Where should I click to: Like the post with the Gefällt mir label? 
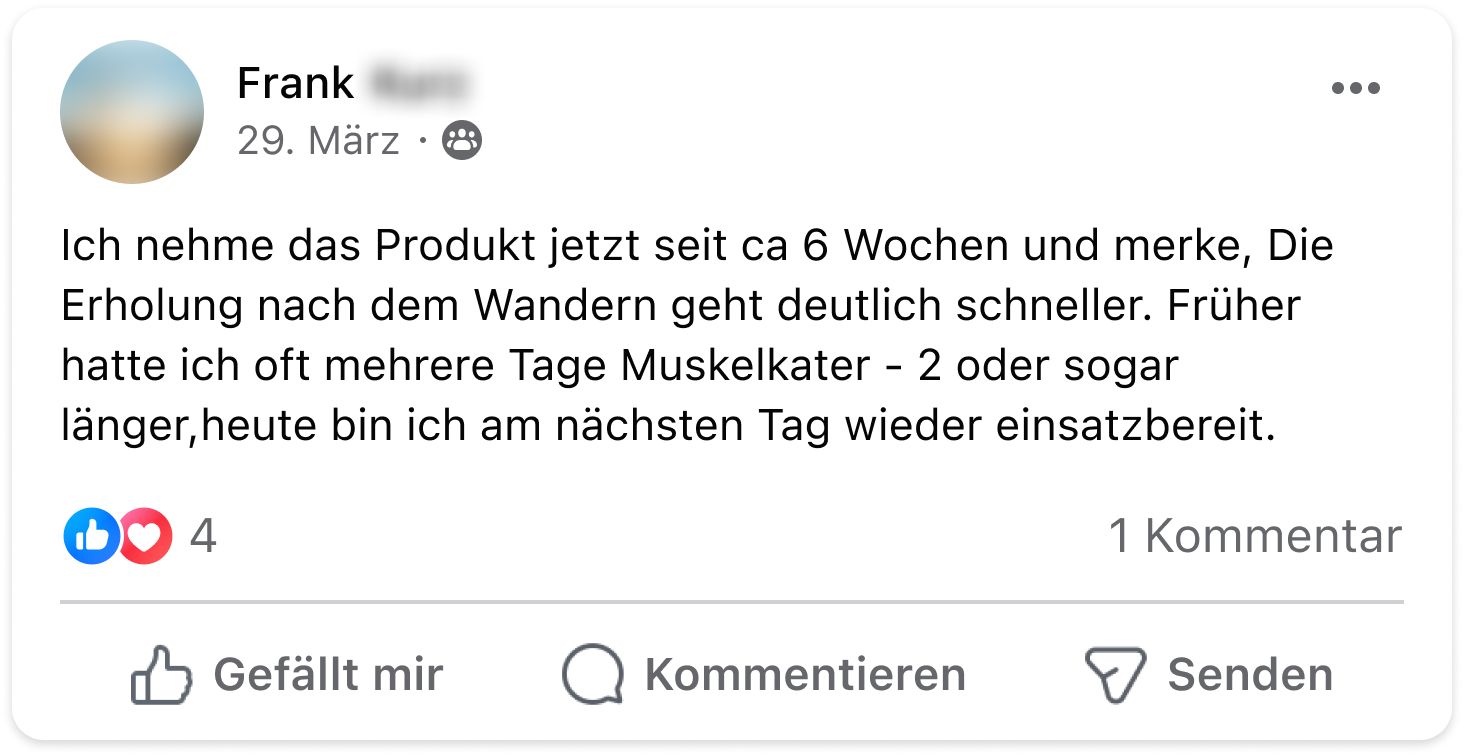328,674
